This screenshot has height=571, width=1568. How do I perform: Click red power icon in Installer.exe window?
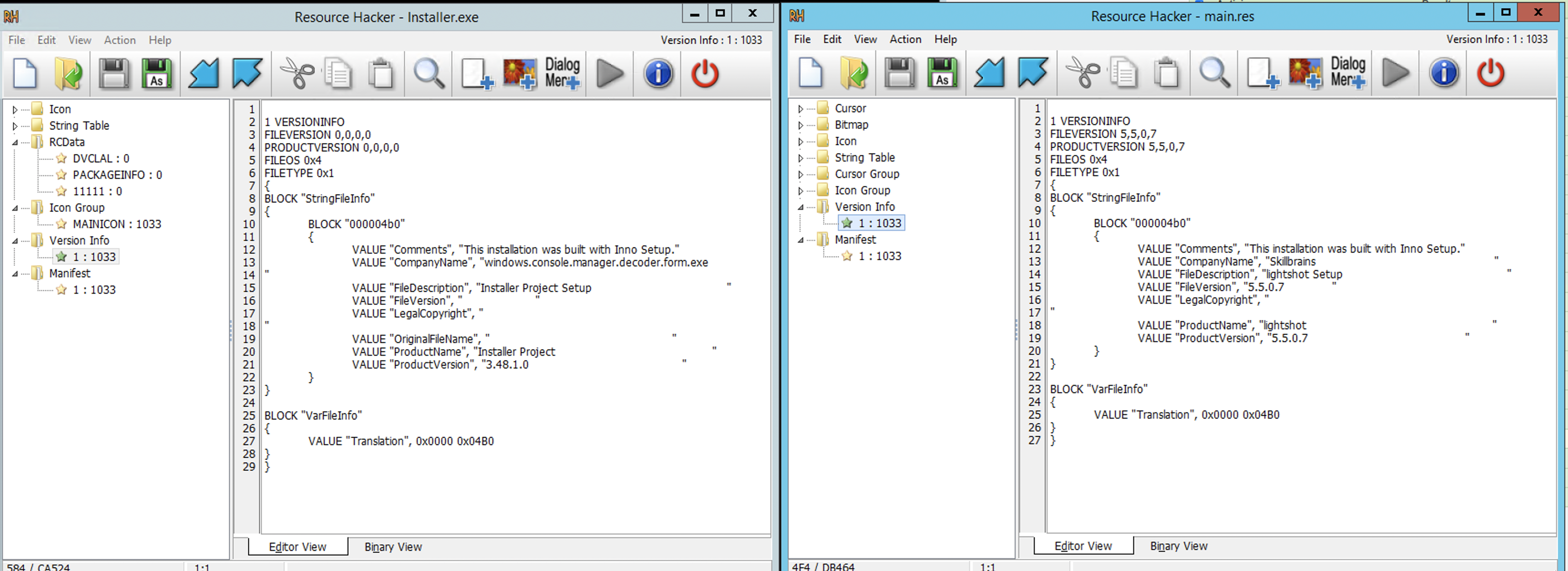point(705,74)
